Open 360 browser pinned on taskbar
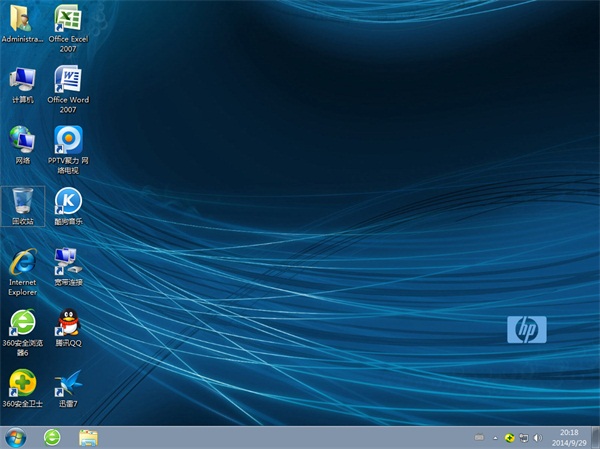This screenshot has width=600, height=449. click(x=52, y=437)
